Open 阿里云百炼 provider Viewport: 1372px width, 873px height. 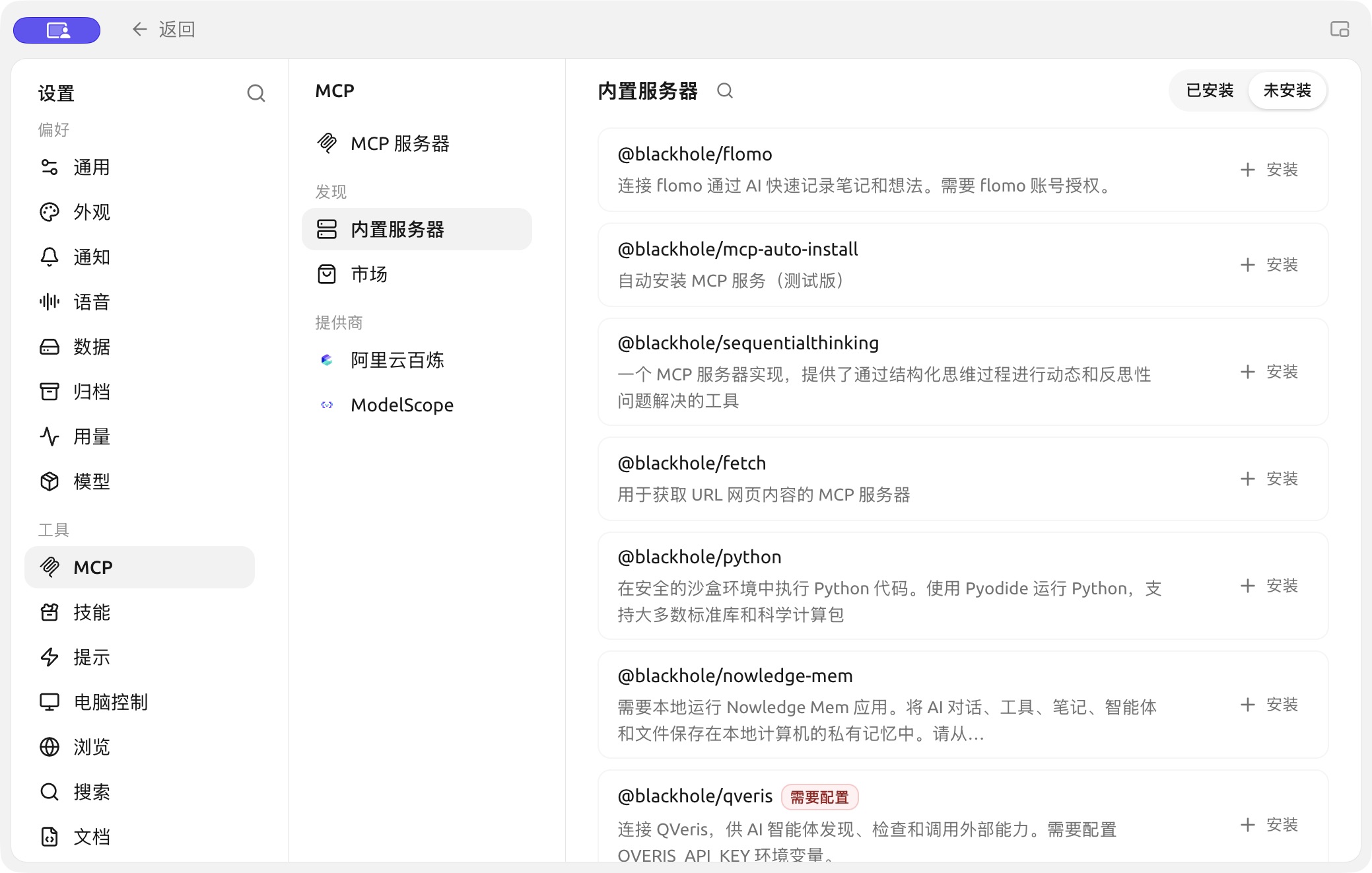pos(417,360)
